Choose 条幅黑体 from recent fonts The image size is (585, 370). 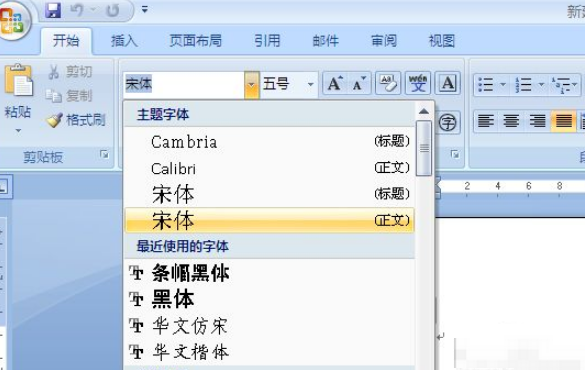tap(269, 273)
